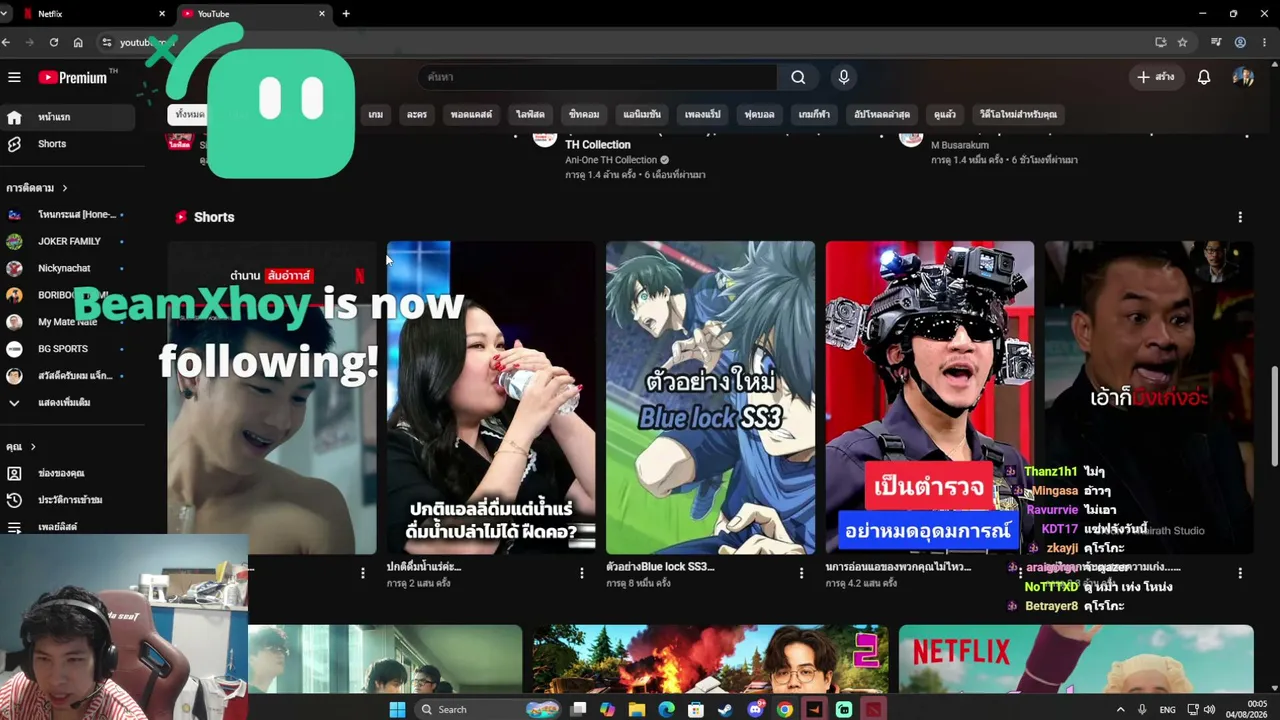Open Steam from the taskbar
This screenshot has width=1280, height=720.
[x=726, y=709]
